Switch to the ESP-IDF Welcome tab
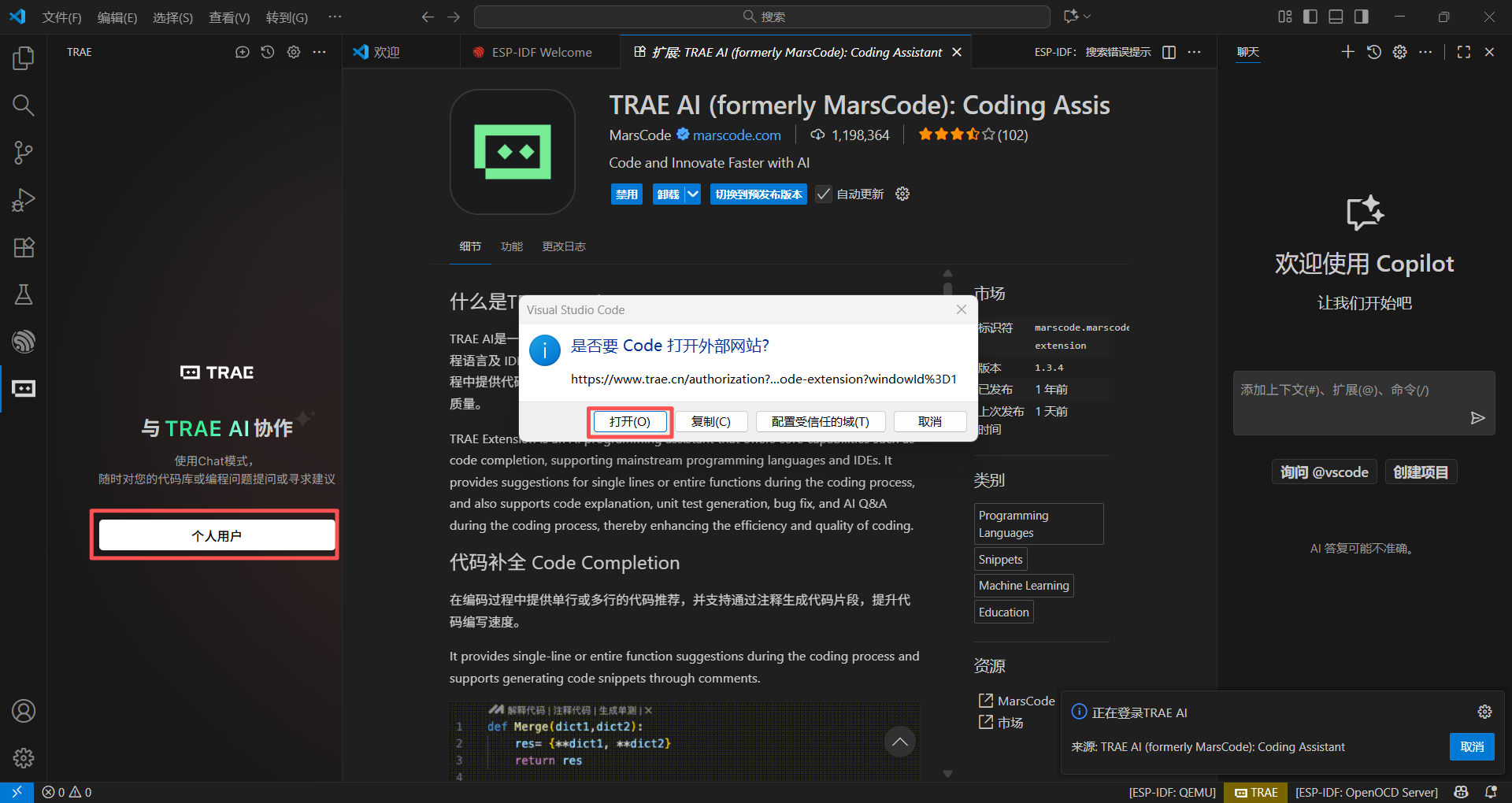 point(542,52)
